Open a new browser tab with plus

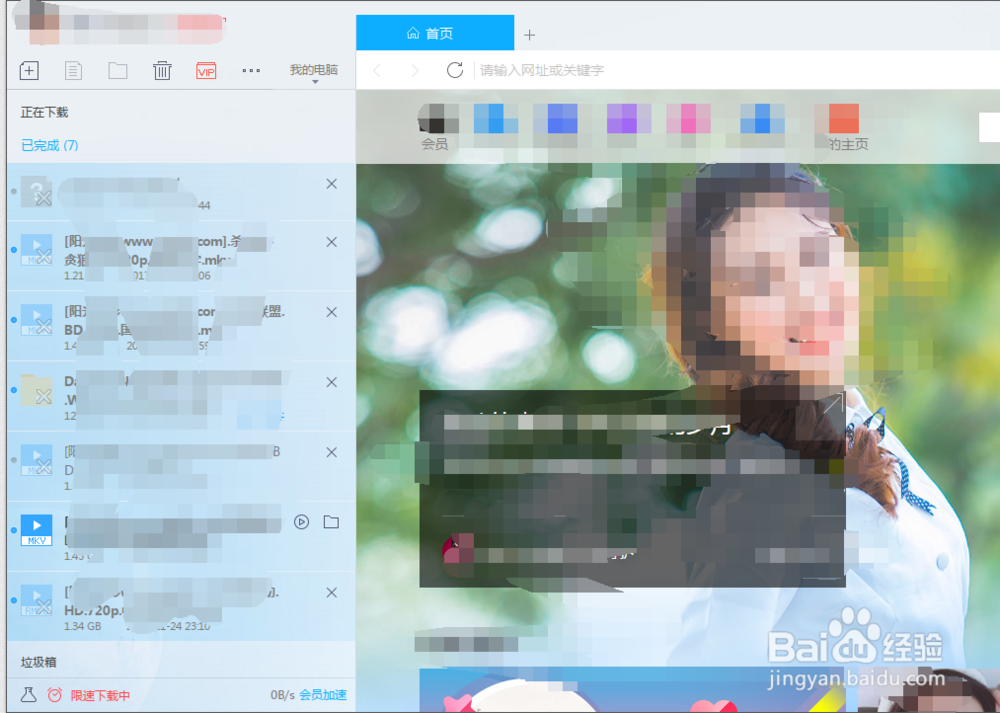(x=529, y=35)
